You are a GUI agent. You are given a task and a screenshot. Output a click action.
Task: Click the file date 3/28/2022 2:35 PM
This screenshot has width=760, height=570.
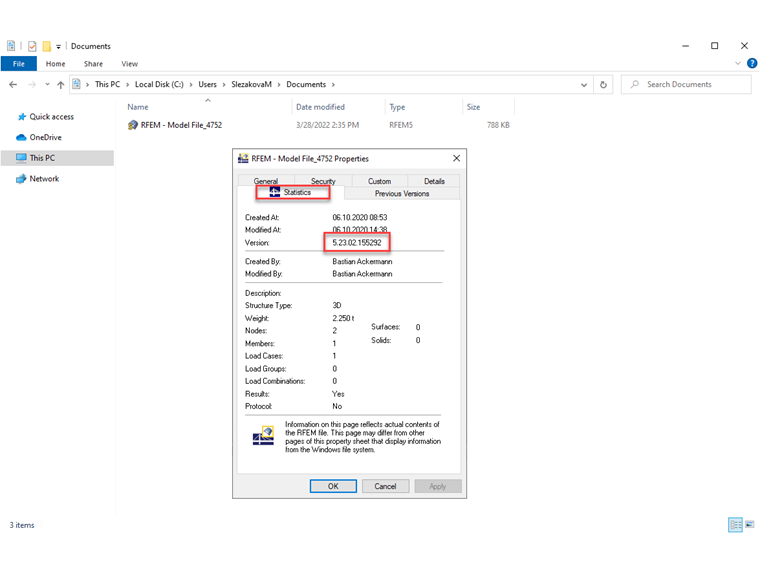click(328, 125)
